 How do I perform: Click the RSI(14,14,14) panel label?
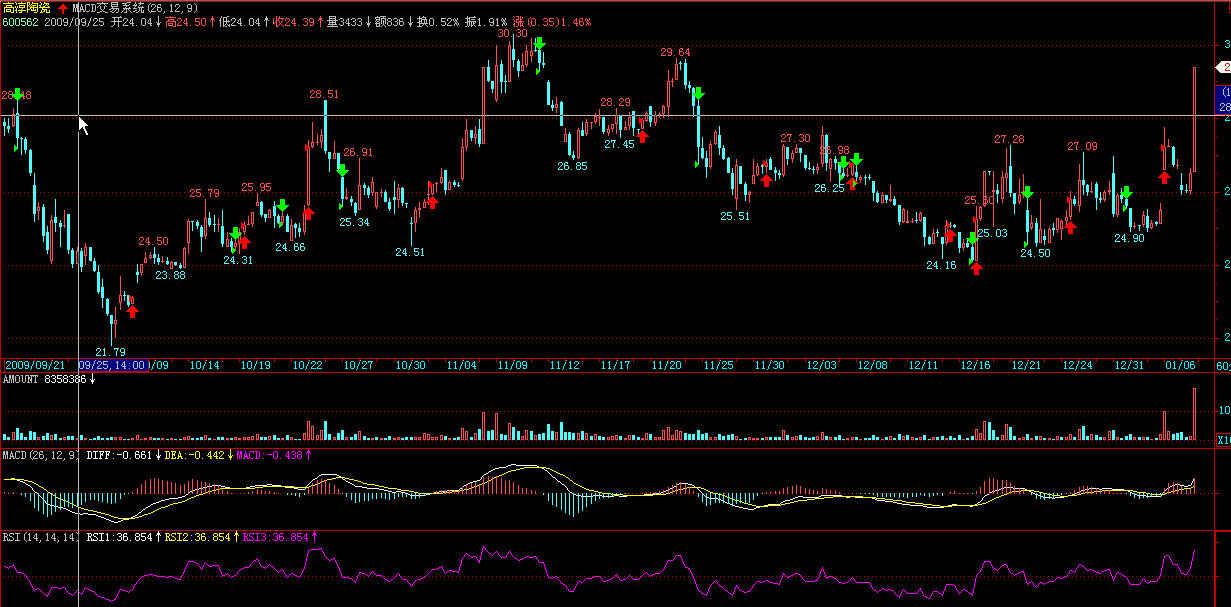40,537
